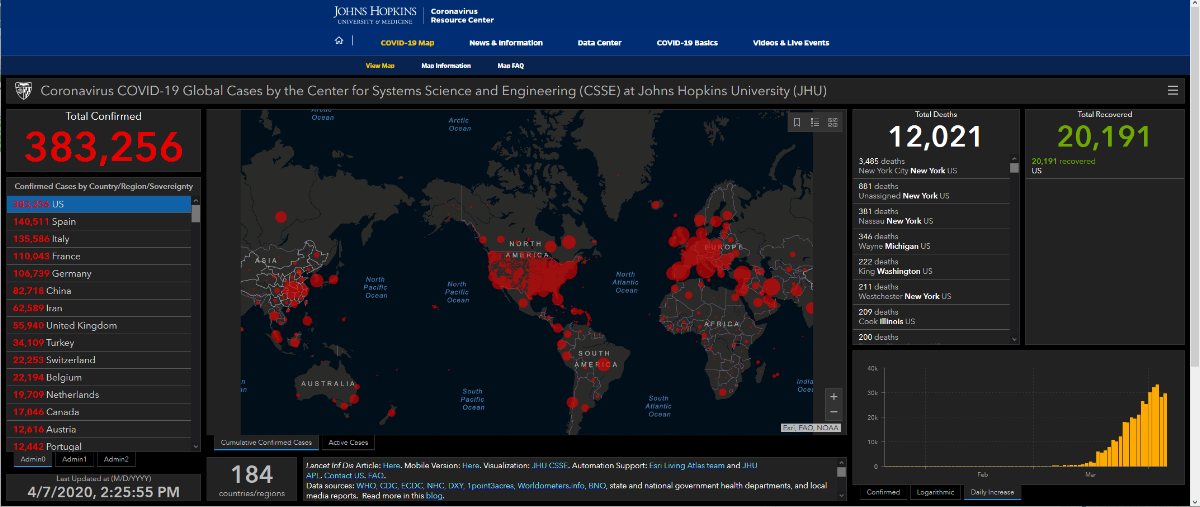Open the COVID-19 Basics menu
The width and height of the screenshot is (1200, 507).
click(687, 43)
